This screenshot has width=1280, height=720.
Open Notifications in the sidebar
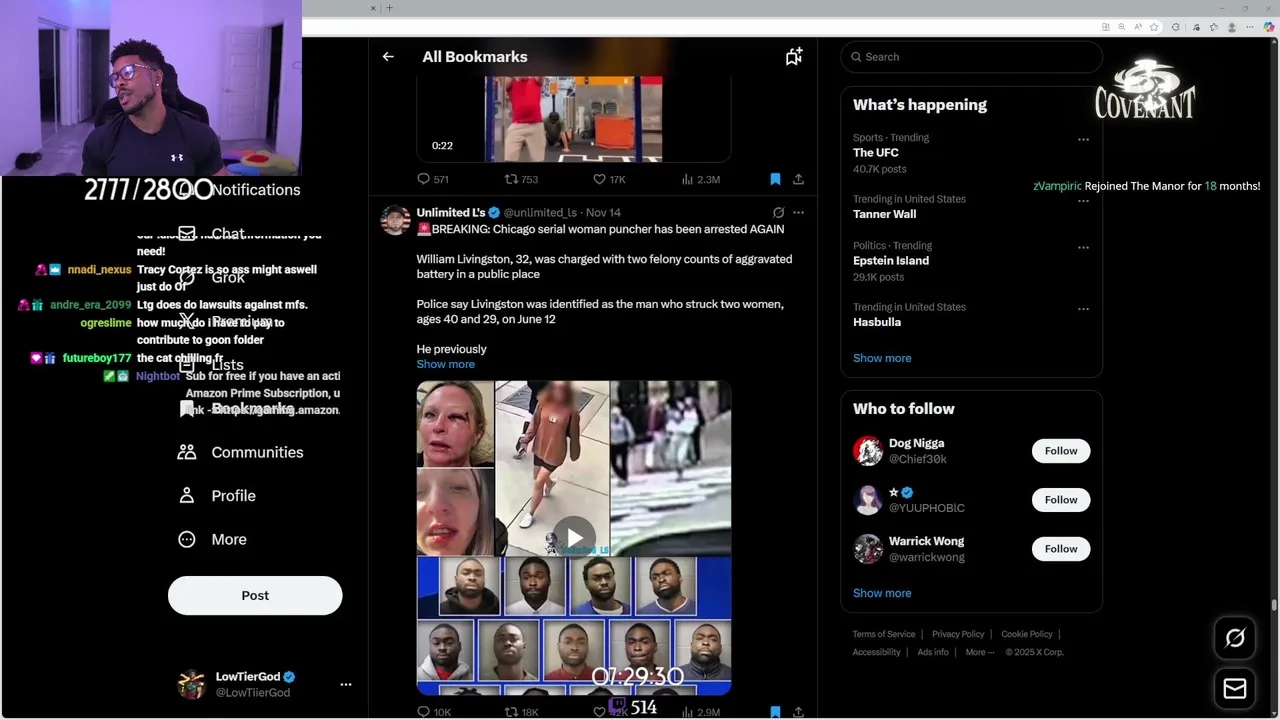[255, 190]
